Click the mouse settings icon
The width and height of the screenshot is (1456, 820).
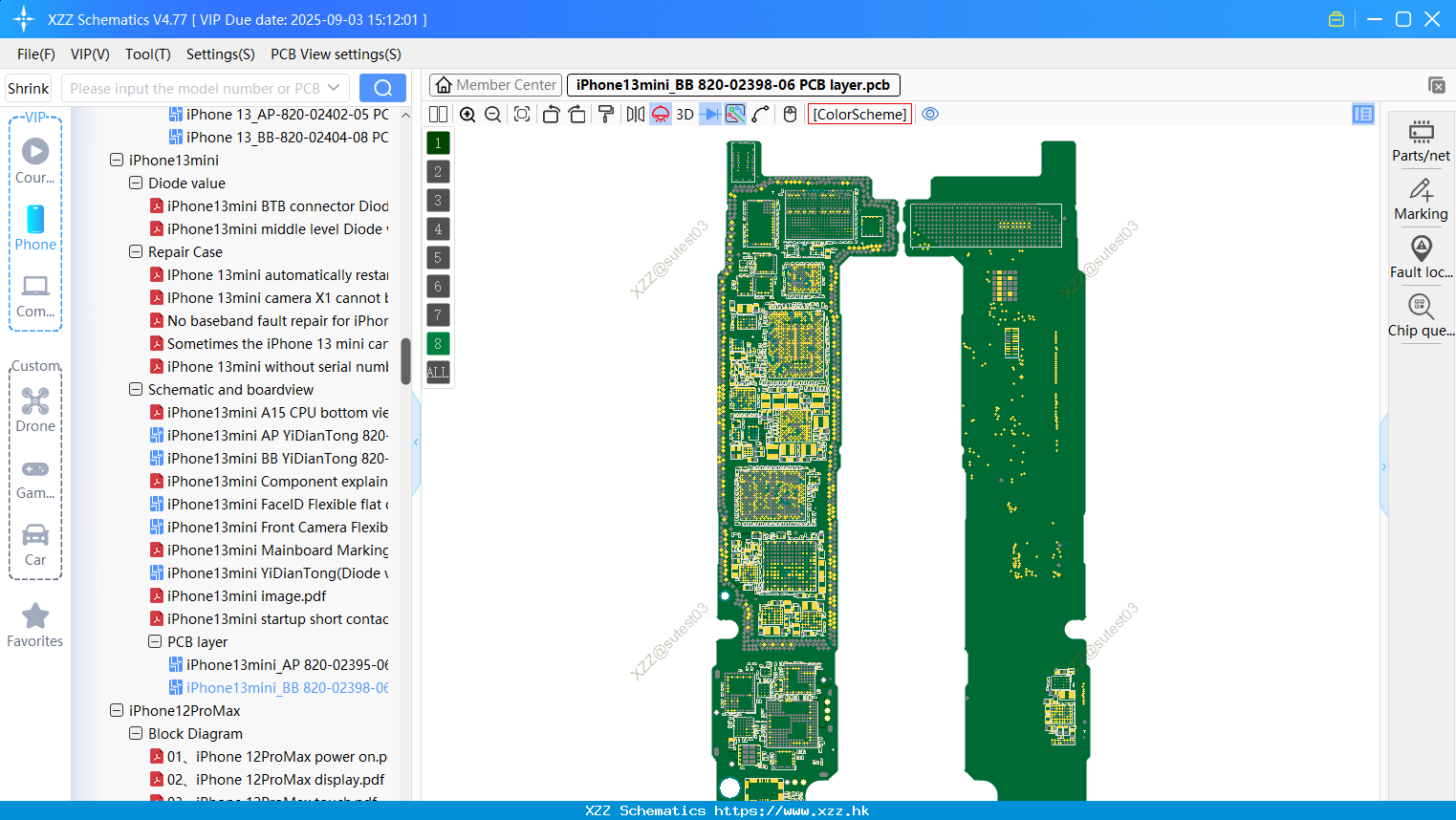(790, 114)
